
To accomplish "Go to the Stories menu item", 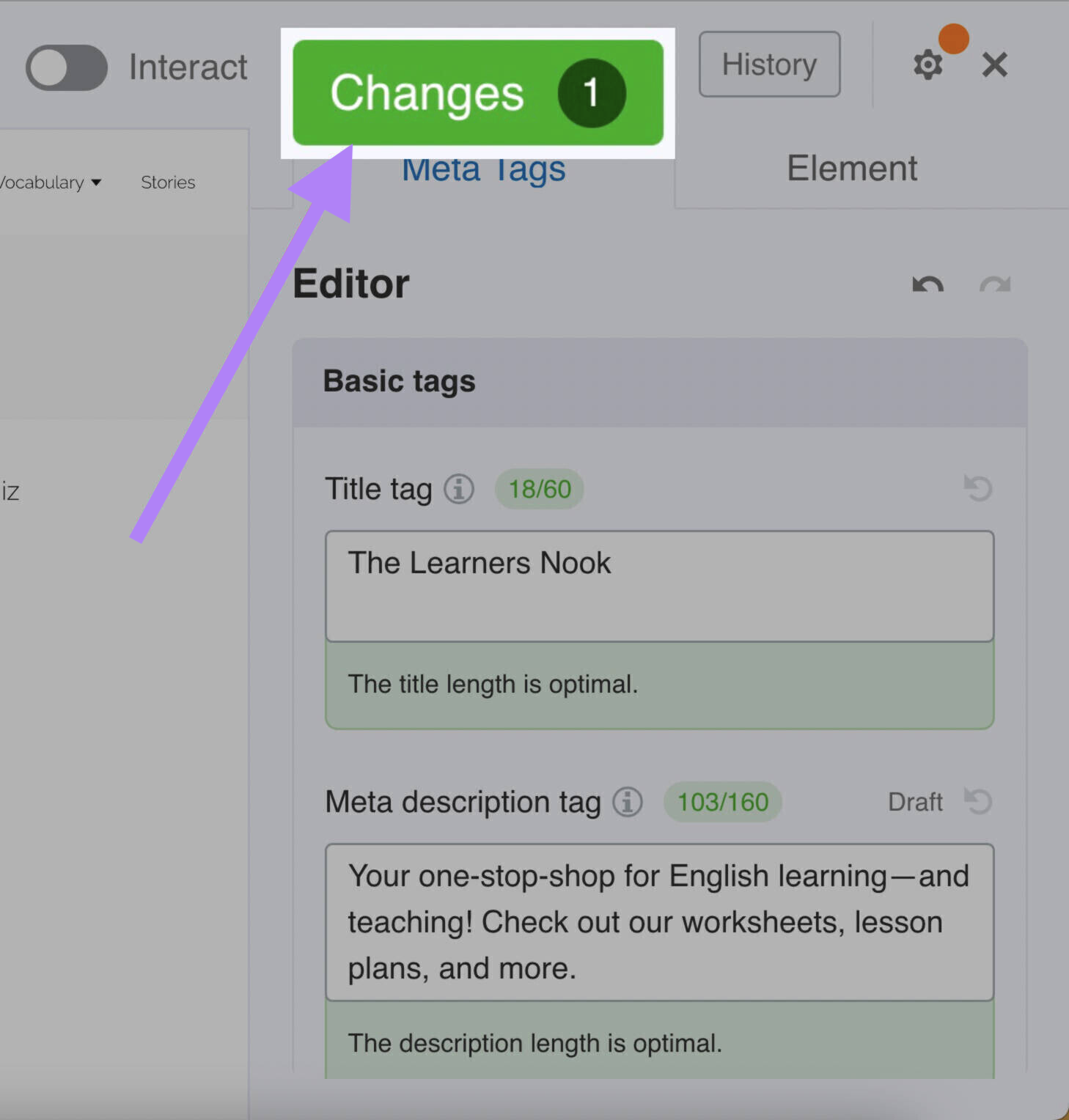I will point(168,183).
